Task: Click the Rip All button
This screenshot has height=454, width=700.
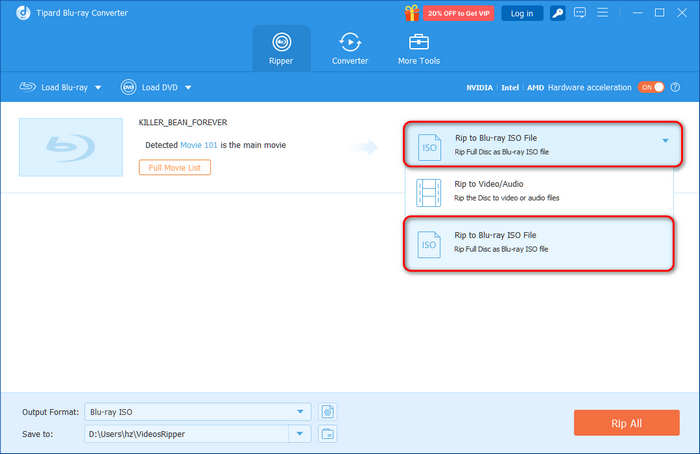Action: tap(627, 423)
